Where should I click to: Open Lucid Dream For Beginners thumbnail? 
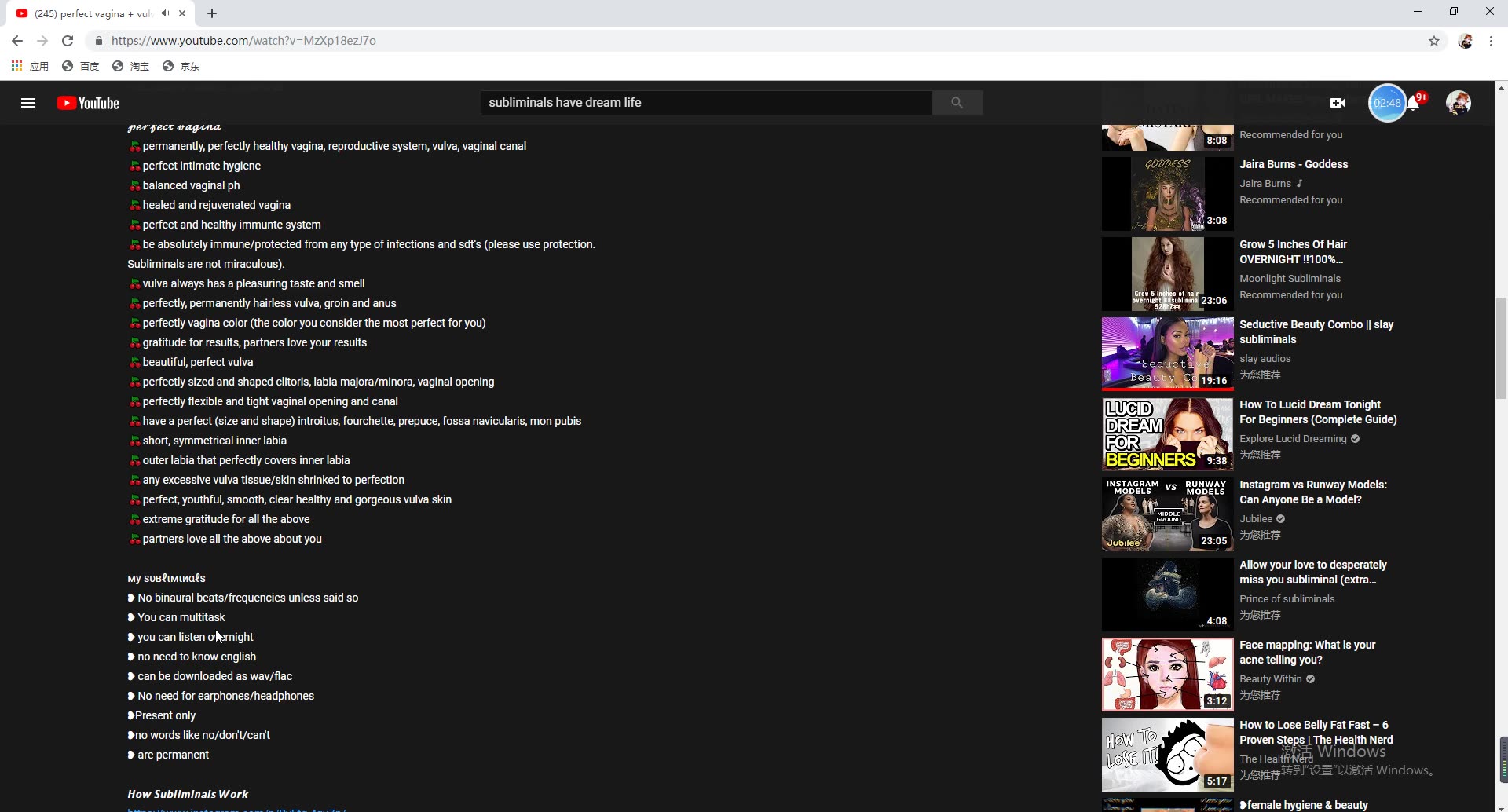[1167, 434]
